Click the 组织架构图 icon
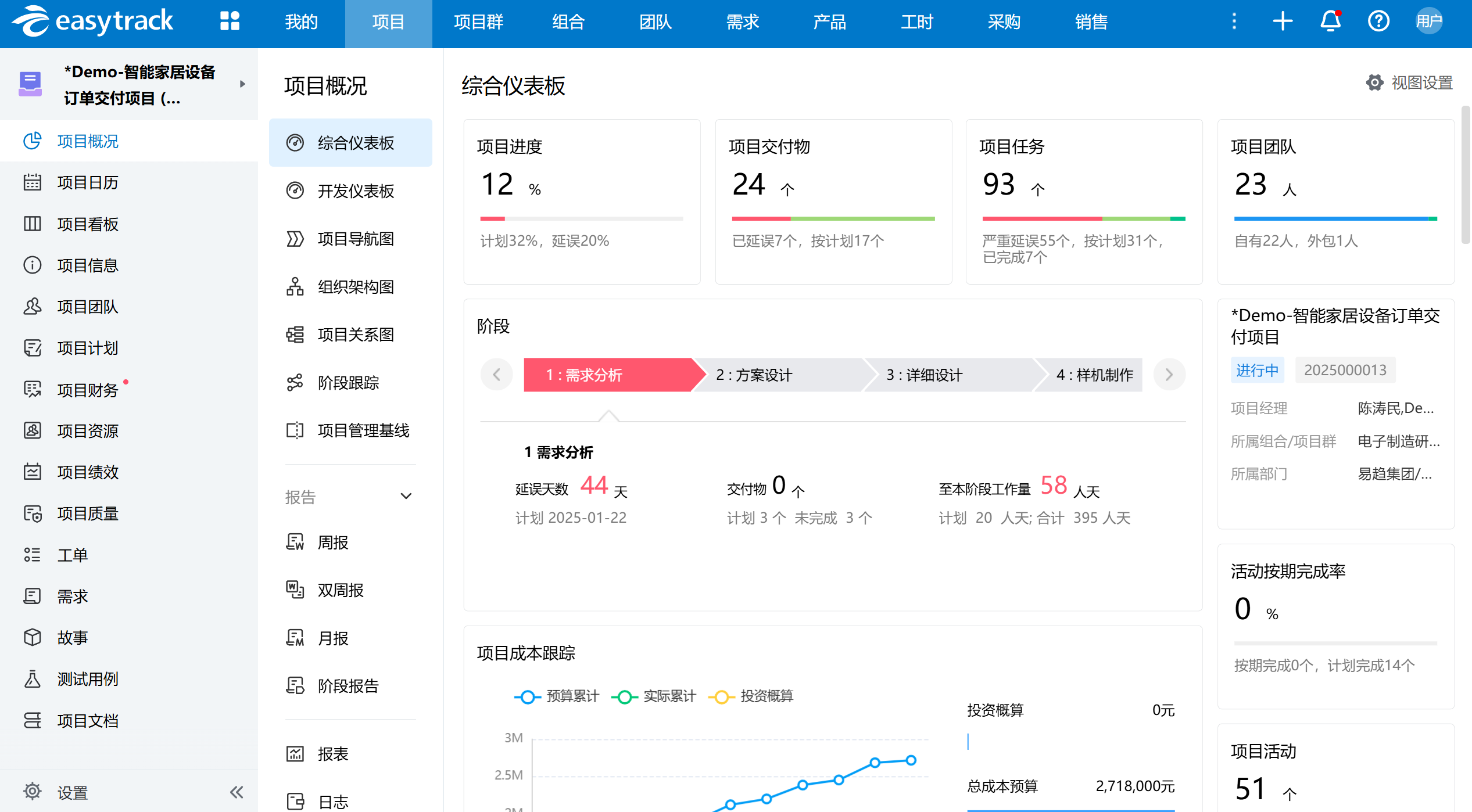1472x812 pixels. (x=295, y=287)
